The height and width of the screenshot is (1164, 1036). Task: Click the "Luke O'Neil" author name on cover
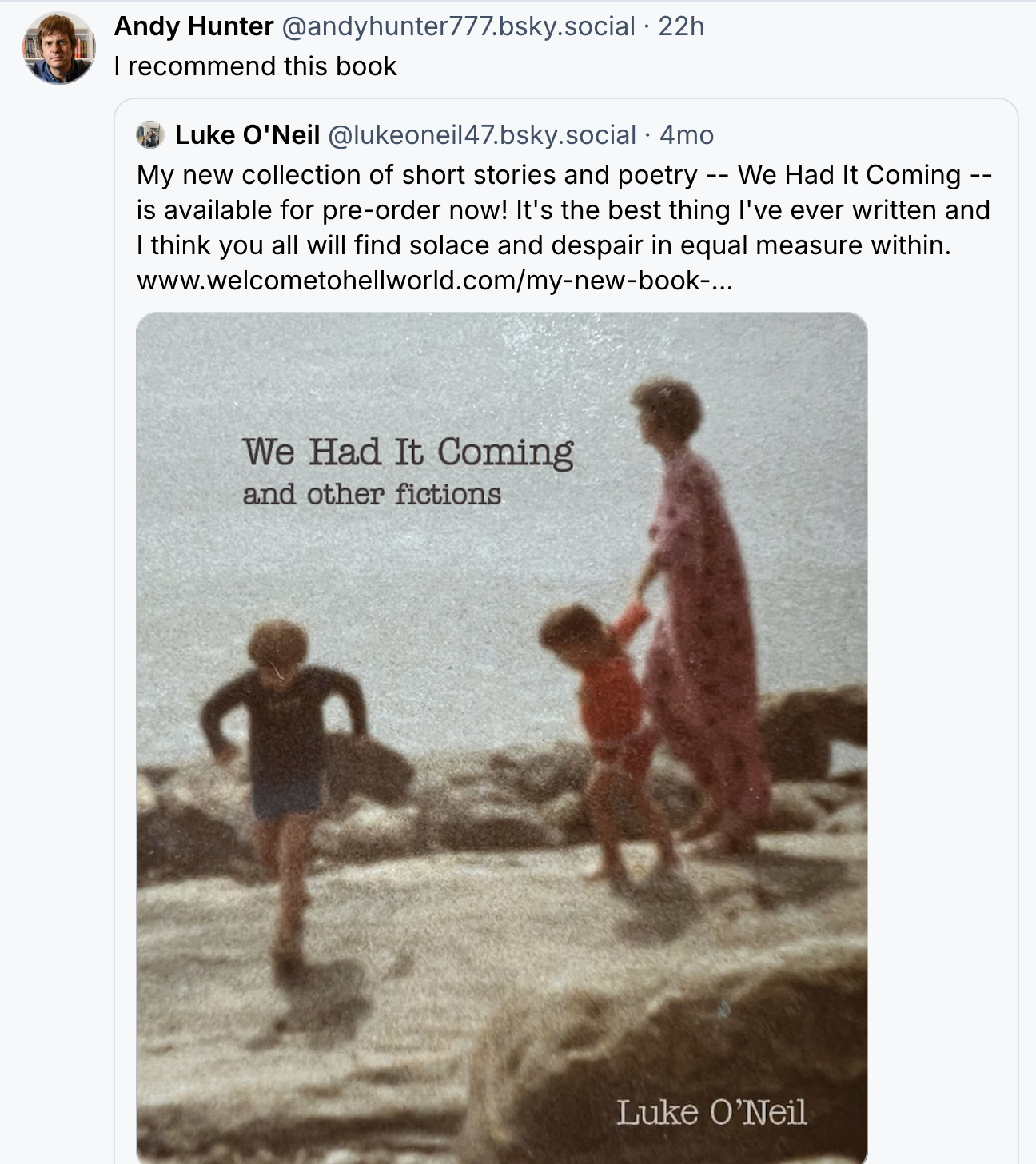coord(711,1112)
